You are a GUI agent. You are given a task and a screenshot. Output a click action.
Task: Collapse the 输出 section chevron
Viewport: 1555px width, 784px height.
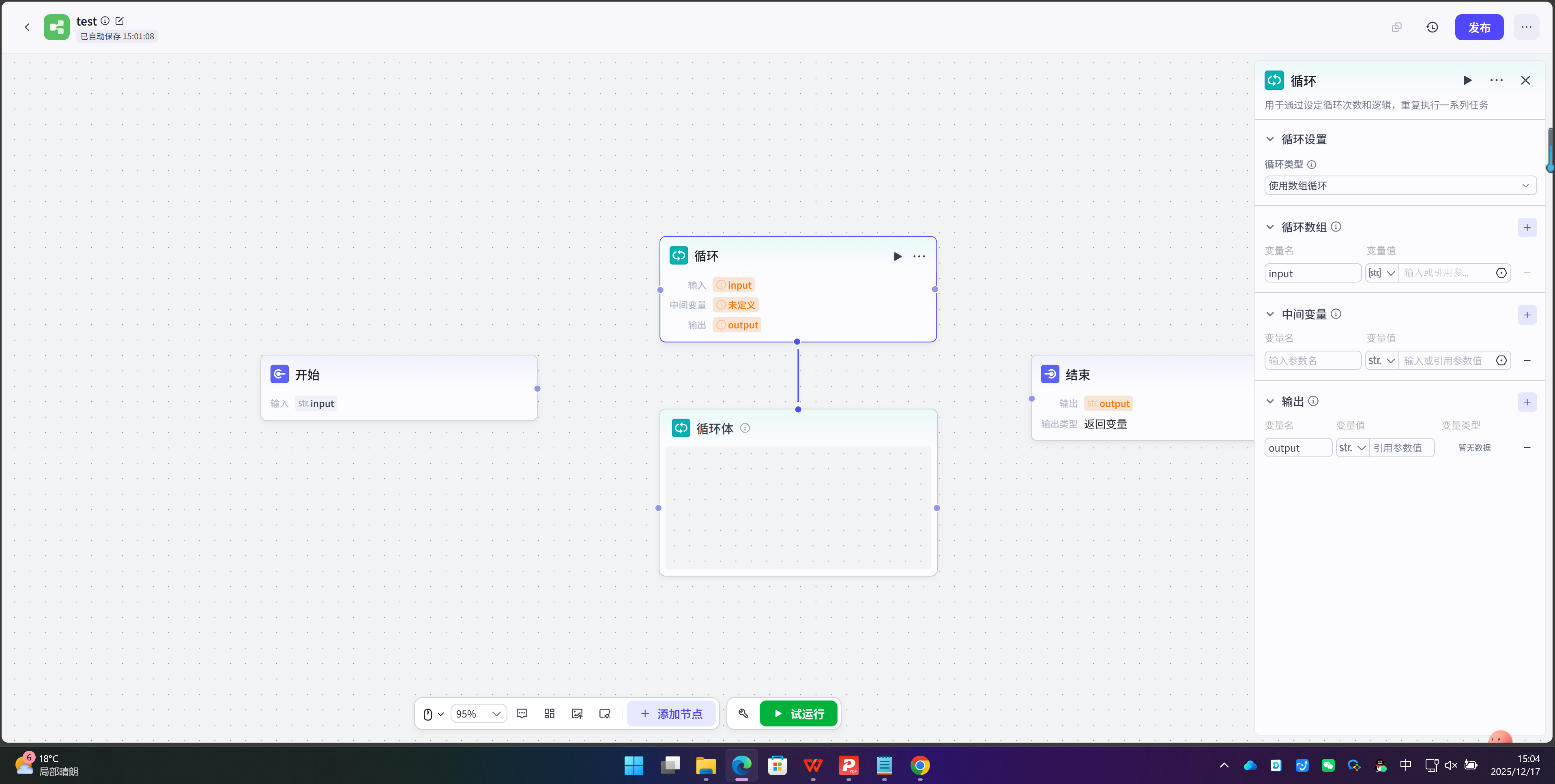[x=1270, y=401]
